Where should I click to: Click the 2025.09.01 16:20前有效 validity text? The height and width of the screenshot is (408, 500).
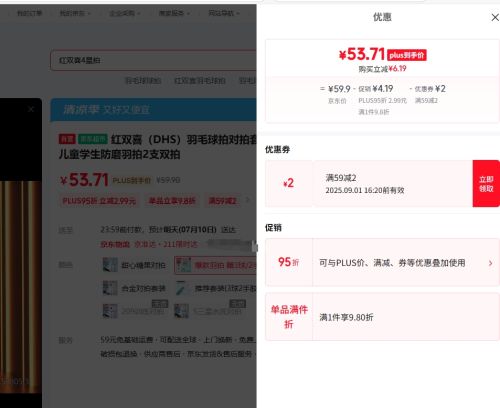[365, 190]
